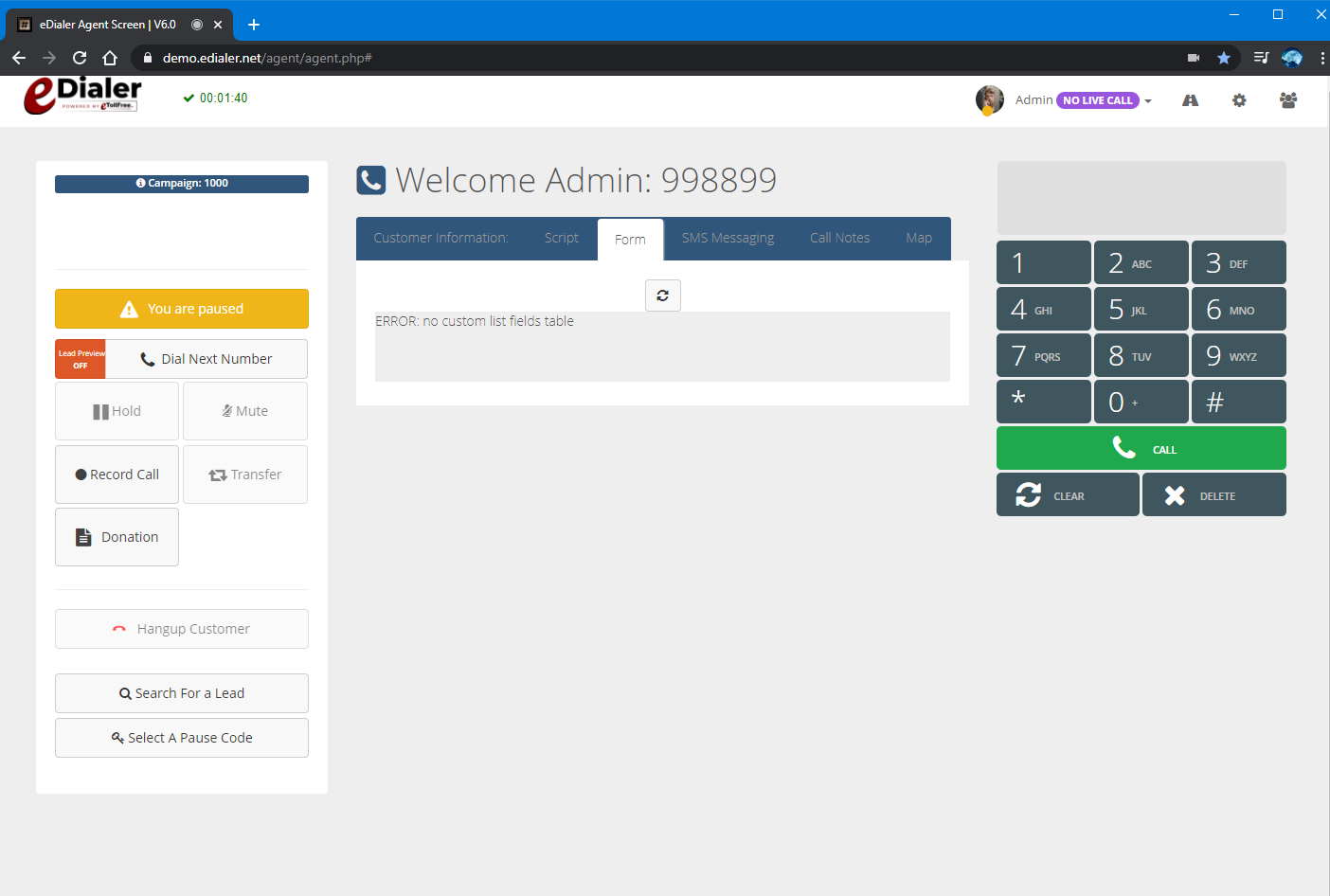
Task: Switch to the Script tab
Action: click(561, 239)
